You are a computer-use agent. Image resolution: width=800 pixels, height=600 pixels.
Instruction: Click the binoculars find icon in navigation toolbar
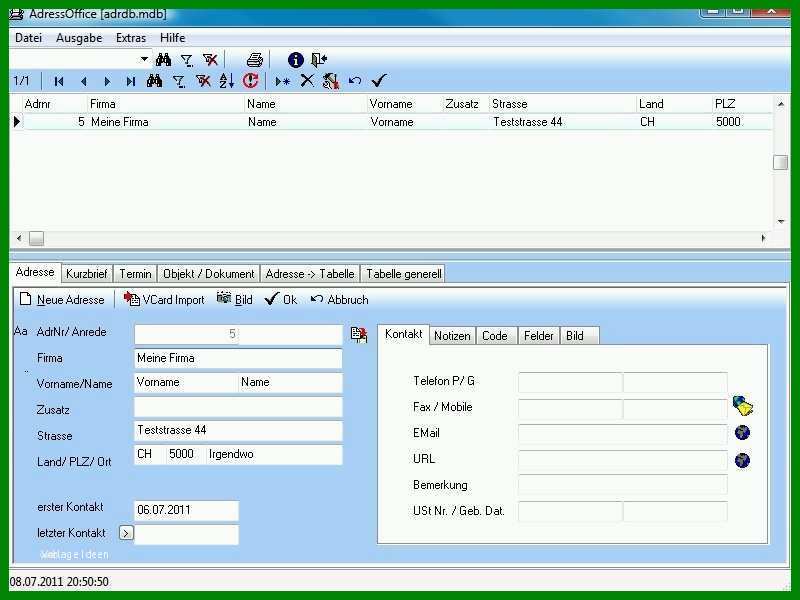[155, 81]
